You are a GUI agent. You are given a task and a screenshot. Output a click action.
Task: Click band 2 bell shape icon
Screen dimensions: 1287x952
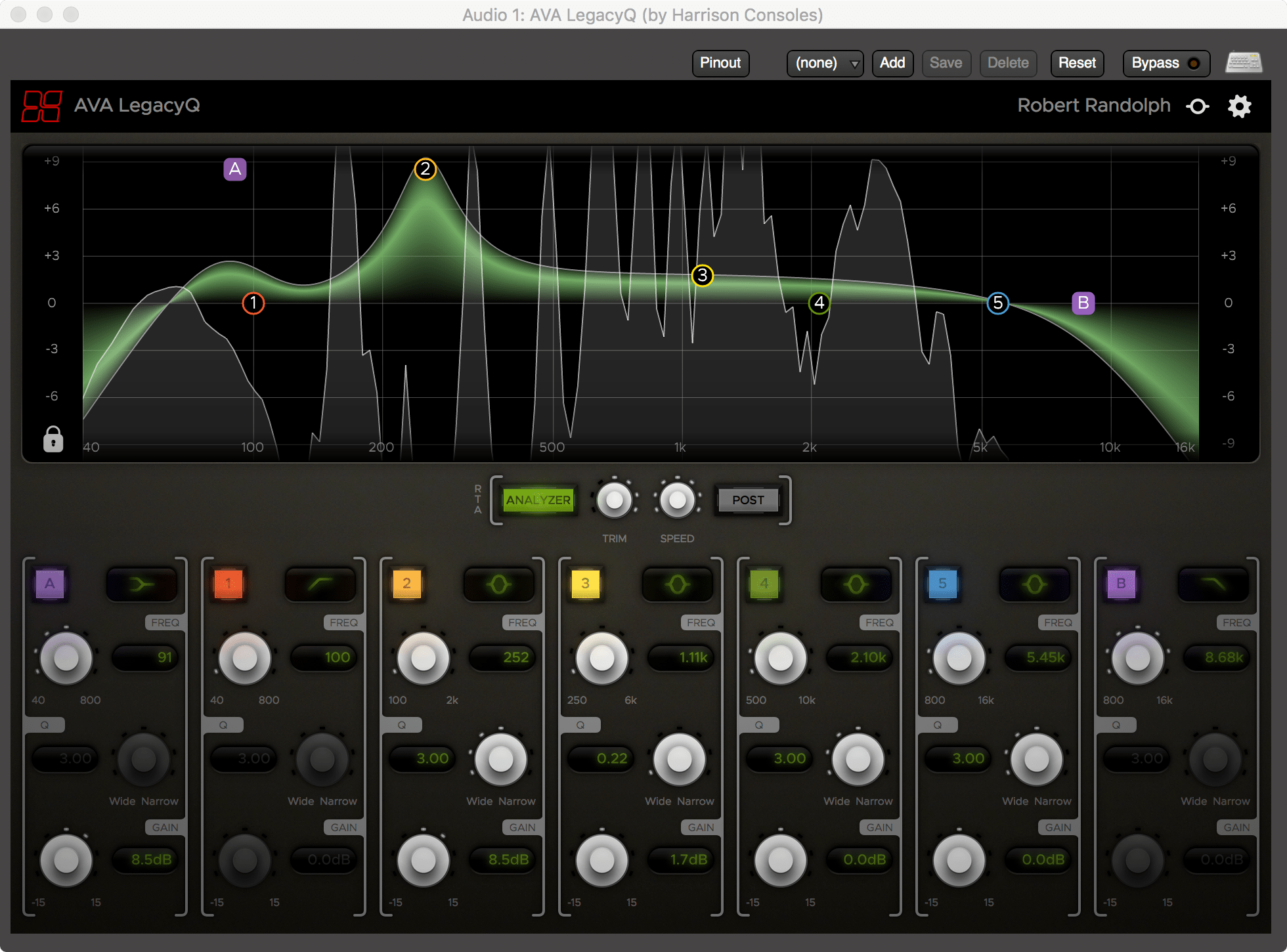tap(499, 584)
